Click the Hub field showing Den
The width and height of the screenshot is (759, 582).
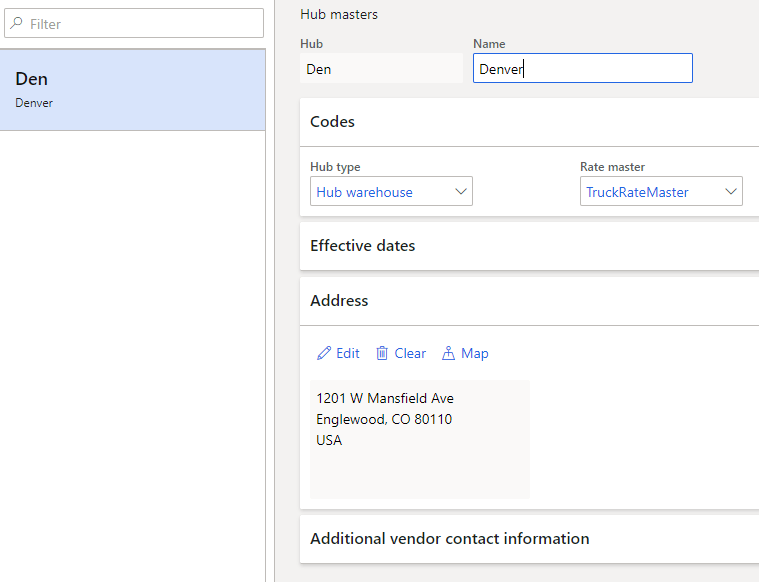[381, 68]
